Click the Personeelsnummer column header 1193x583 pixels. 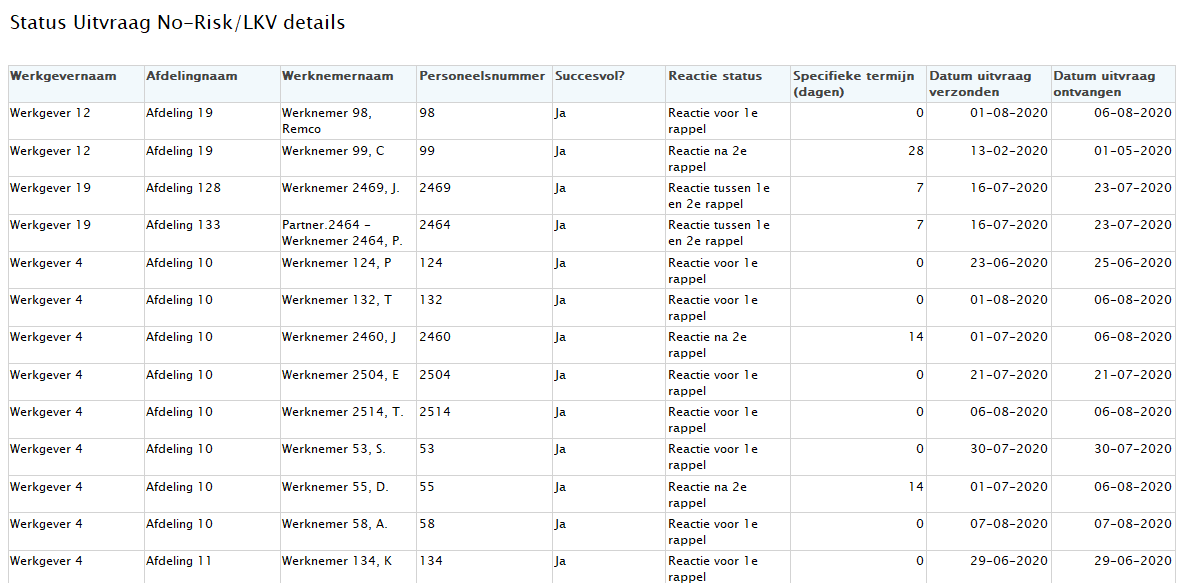pyautogui.click(x=482, y=76)
